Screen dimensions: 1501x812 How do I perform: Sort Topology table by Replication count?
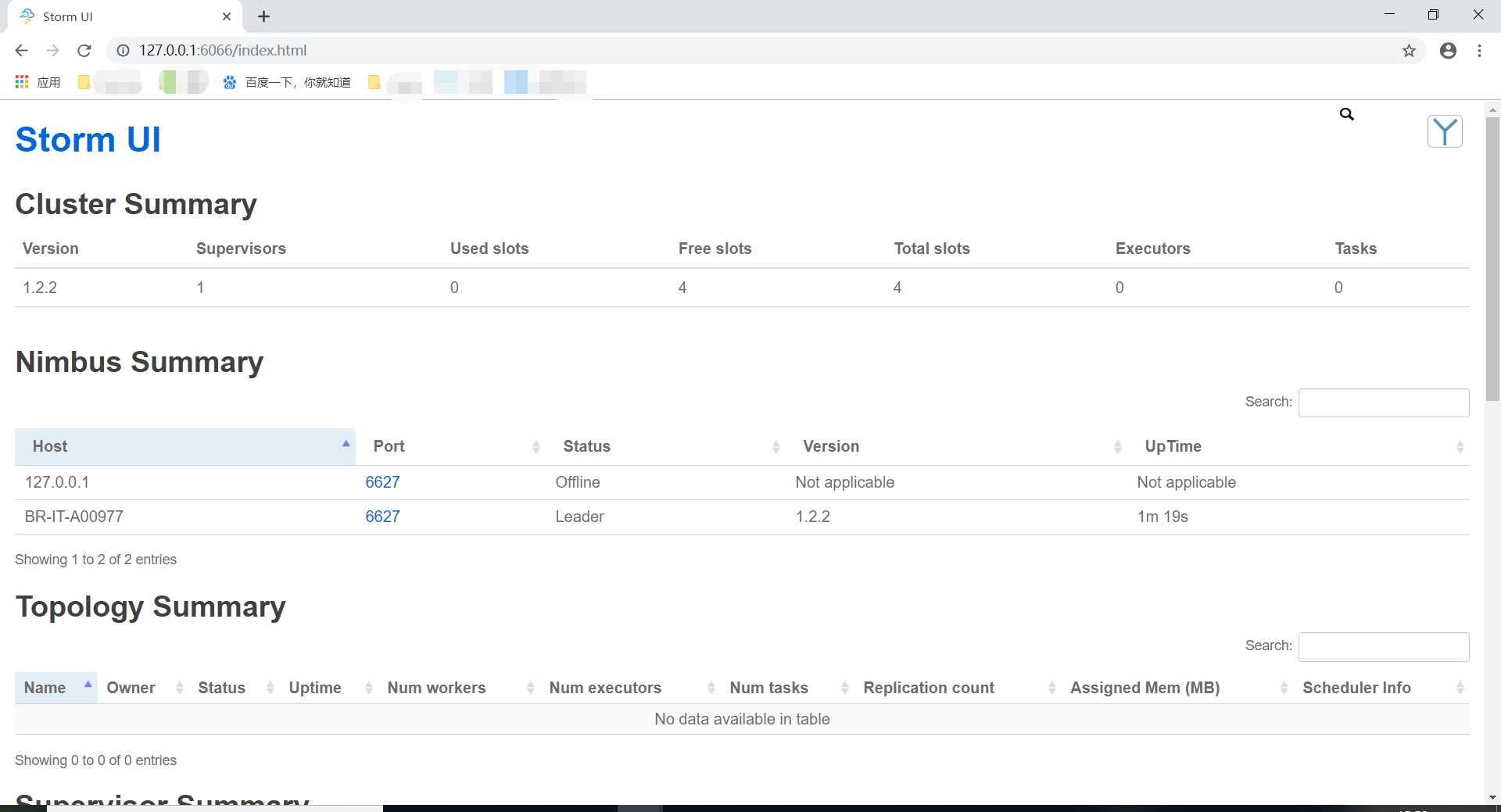coord(958,688)
